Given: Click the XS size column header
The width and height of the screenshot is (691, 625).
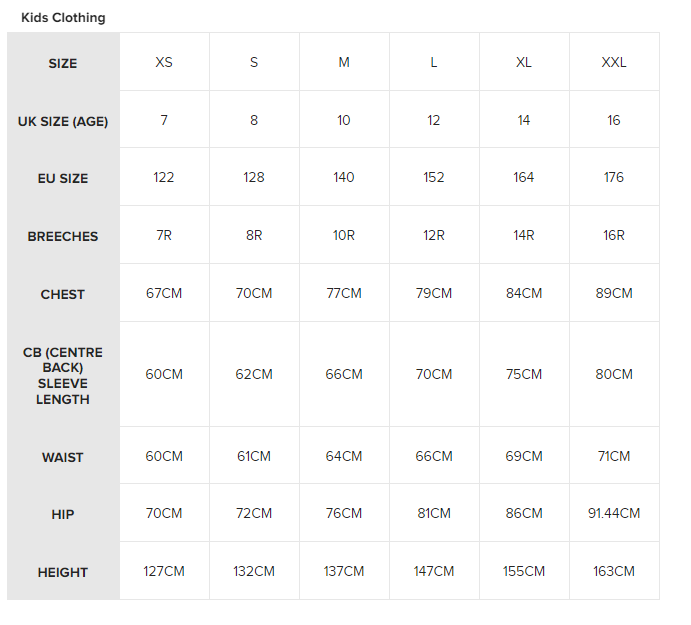Looking at the screenshot, I should [164, 62].
